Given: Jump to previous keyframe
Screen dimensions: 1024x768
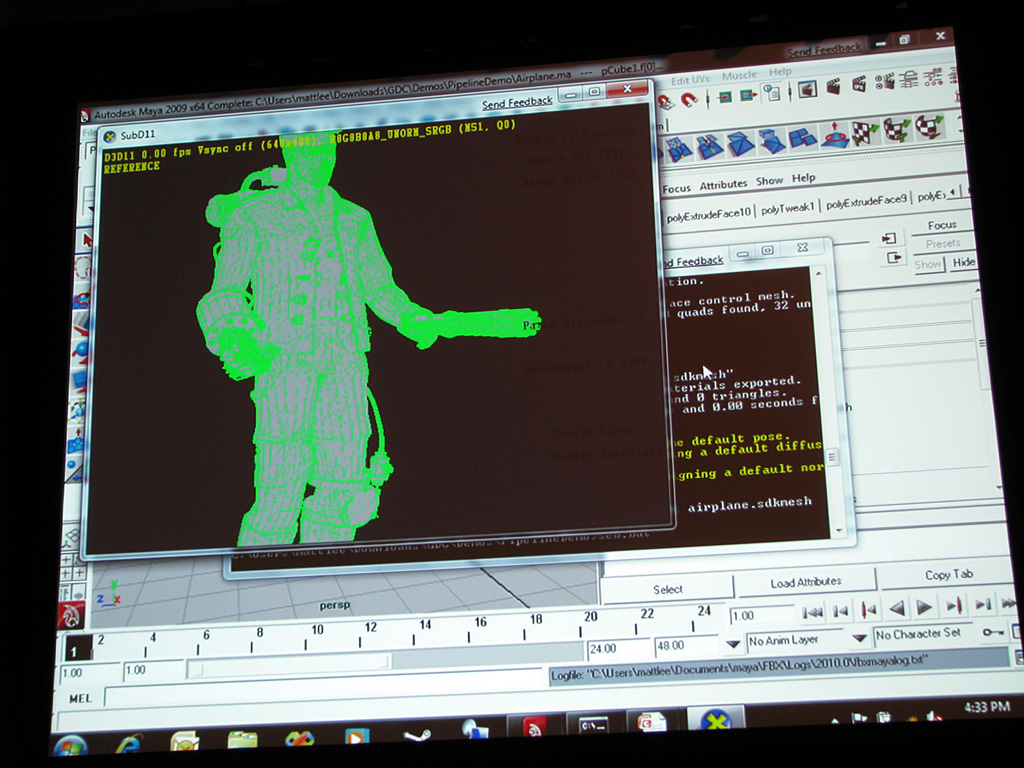Looking at the screenshot, I should coord(869,609).
